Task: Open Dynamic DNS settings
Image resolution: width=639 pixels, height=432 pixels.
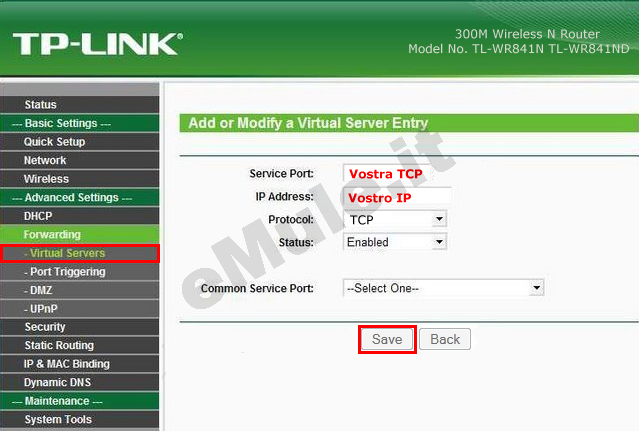Action: pyautogui.click(x=80, y=382)
